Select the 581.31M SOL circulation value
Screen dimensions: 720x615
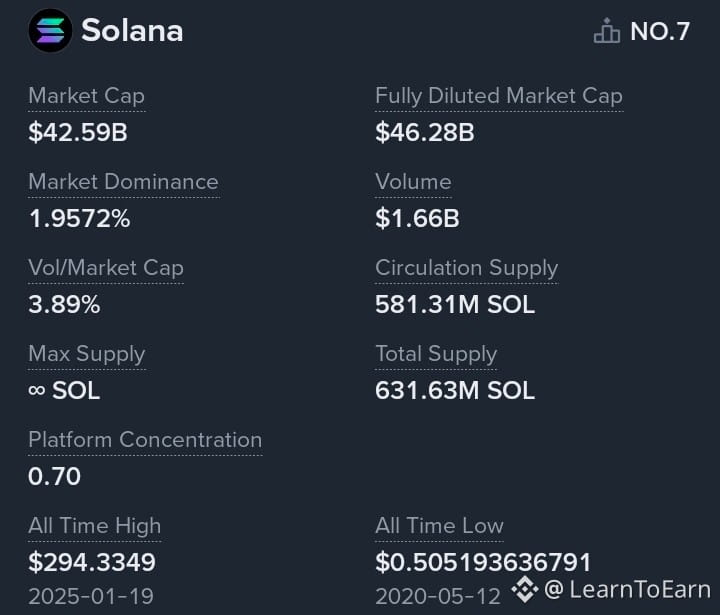(x=455, y=305)
